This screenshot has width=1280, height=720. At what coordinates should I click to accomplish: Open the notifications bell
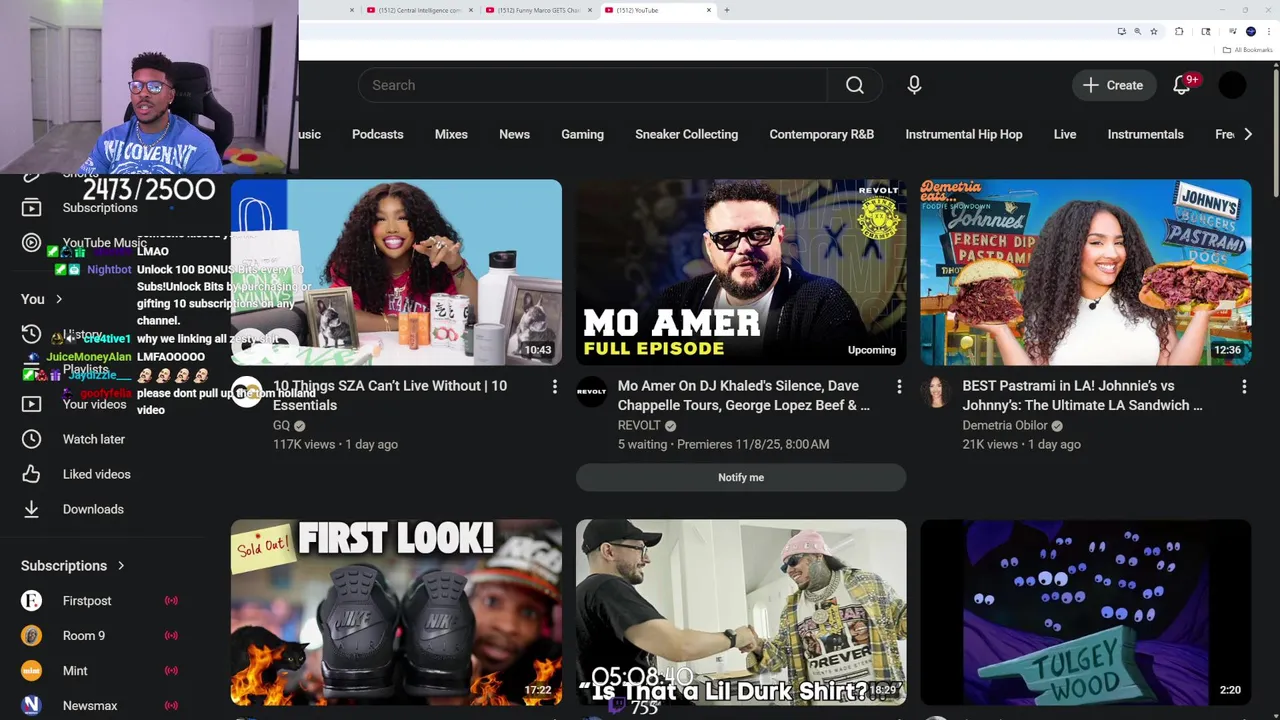pyautogui.click(x=1182, y=85)
